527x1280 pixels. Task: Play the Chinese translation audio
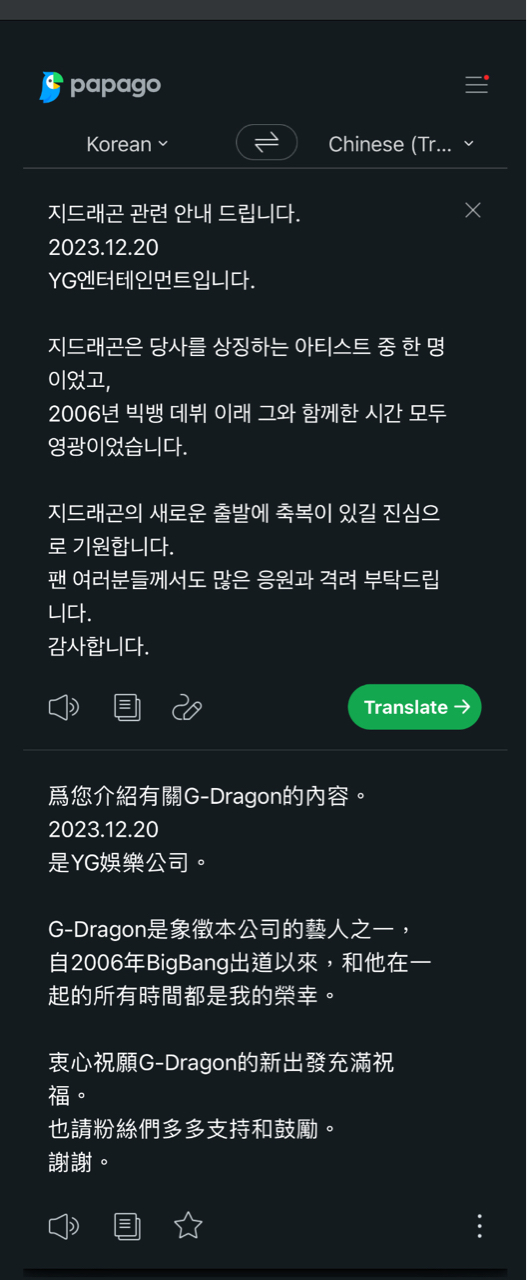64,1226
